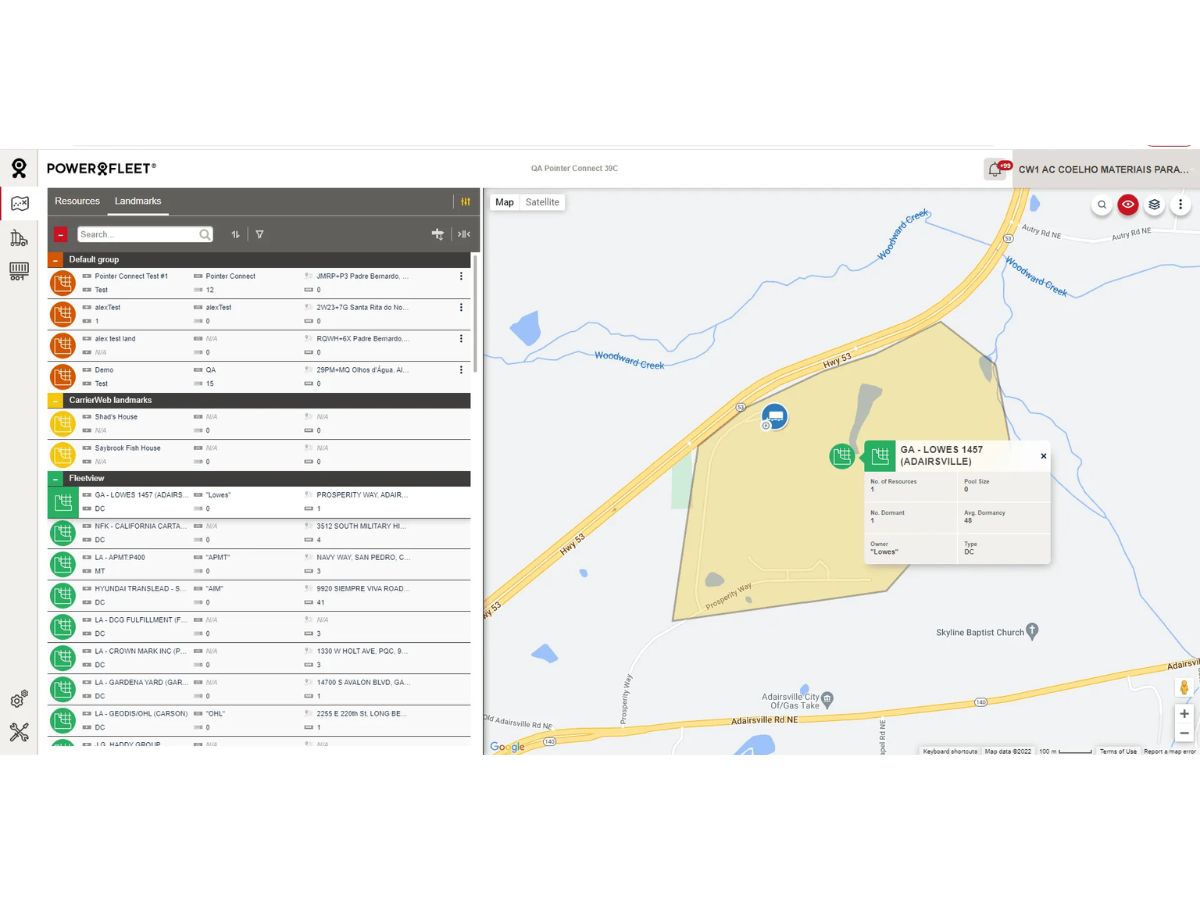The image size is (1200, 900).
Task: Click the sort order icon
Action: click(x=236, y=234)
